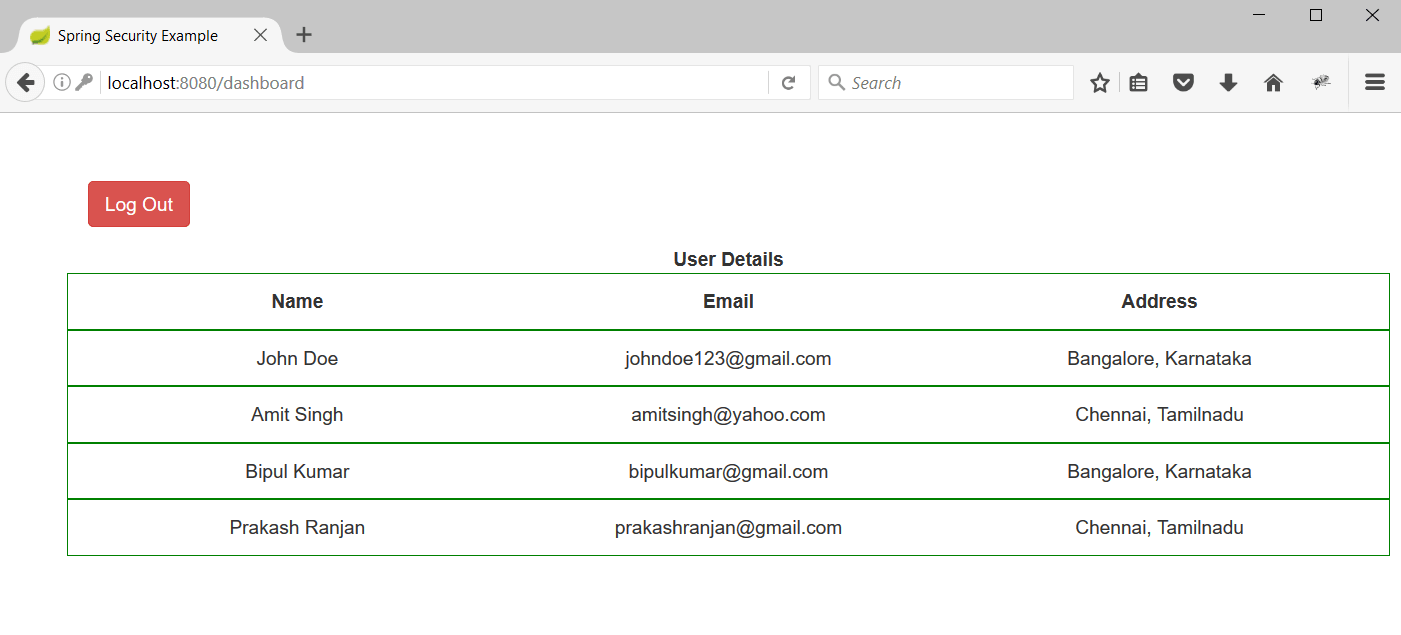This screenshot has width=1401, height=635.
Task: Close the Spring Security Example tab
Action: click(x=260, y=35)
